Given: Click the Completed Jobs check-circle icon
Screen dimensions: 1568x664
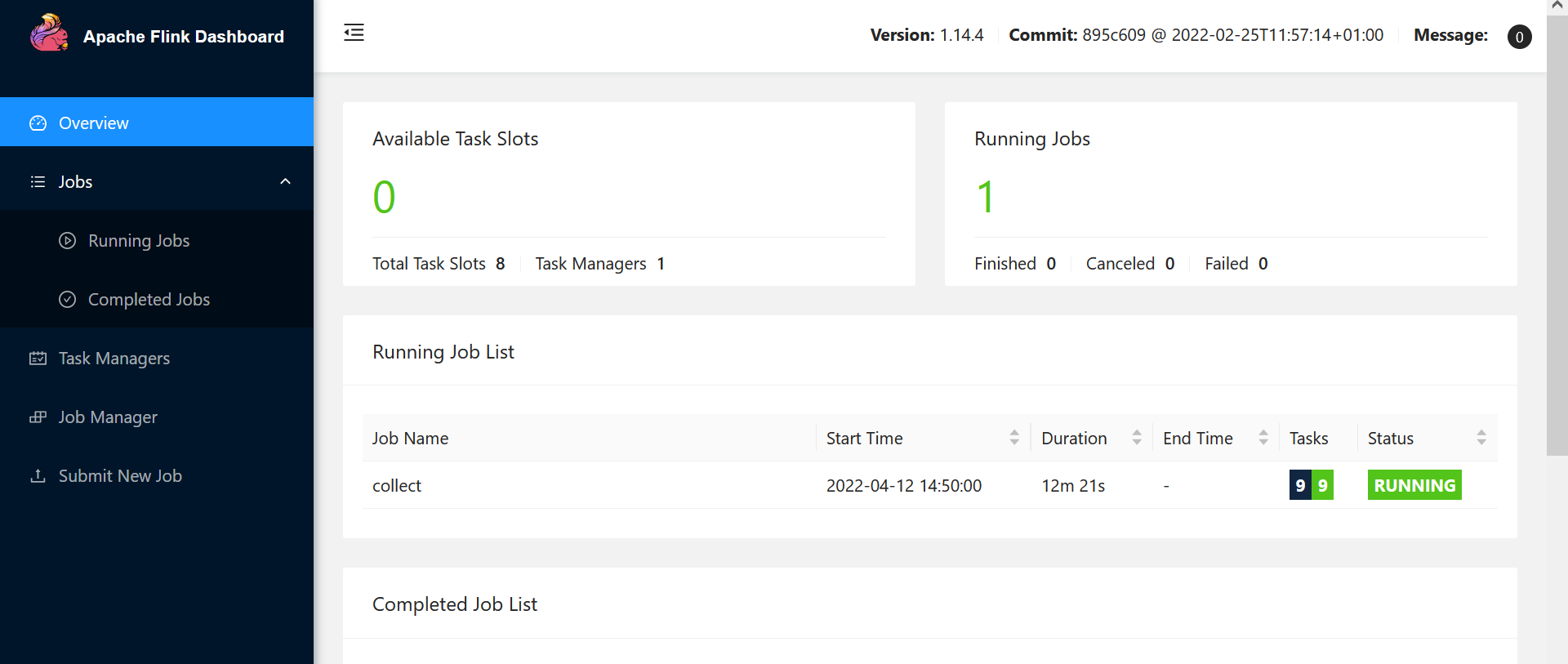Looking at the screenshot, I should pyautogui.click(x=68, y=300).
